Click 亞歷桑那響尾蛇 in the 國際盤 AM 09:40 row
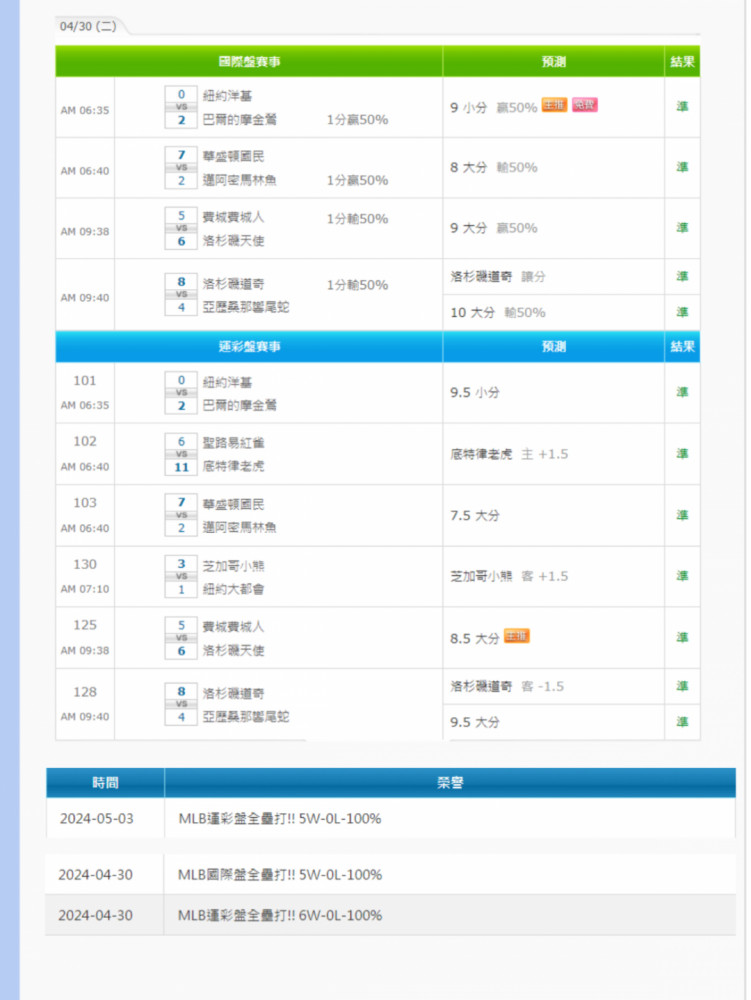751x1000 pixels. pyautogui.click(x=245, y=307)
